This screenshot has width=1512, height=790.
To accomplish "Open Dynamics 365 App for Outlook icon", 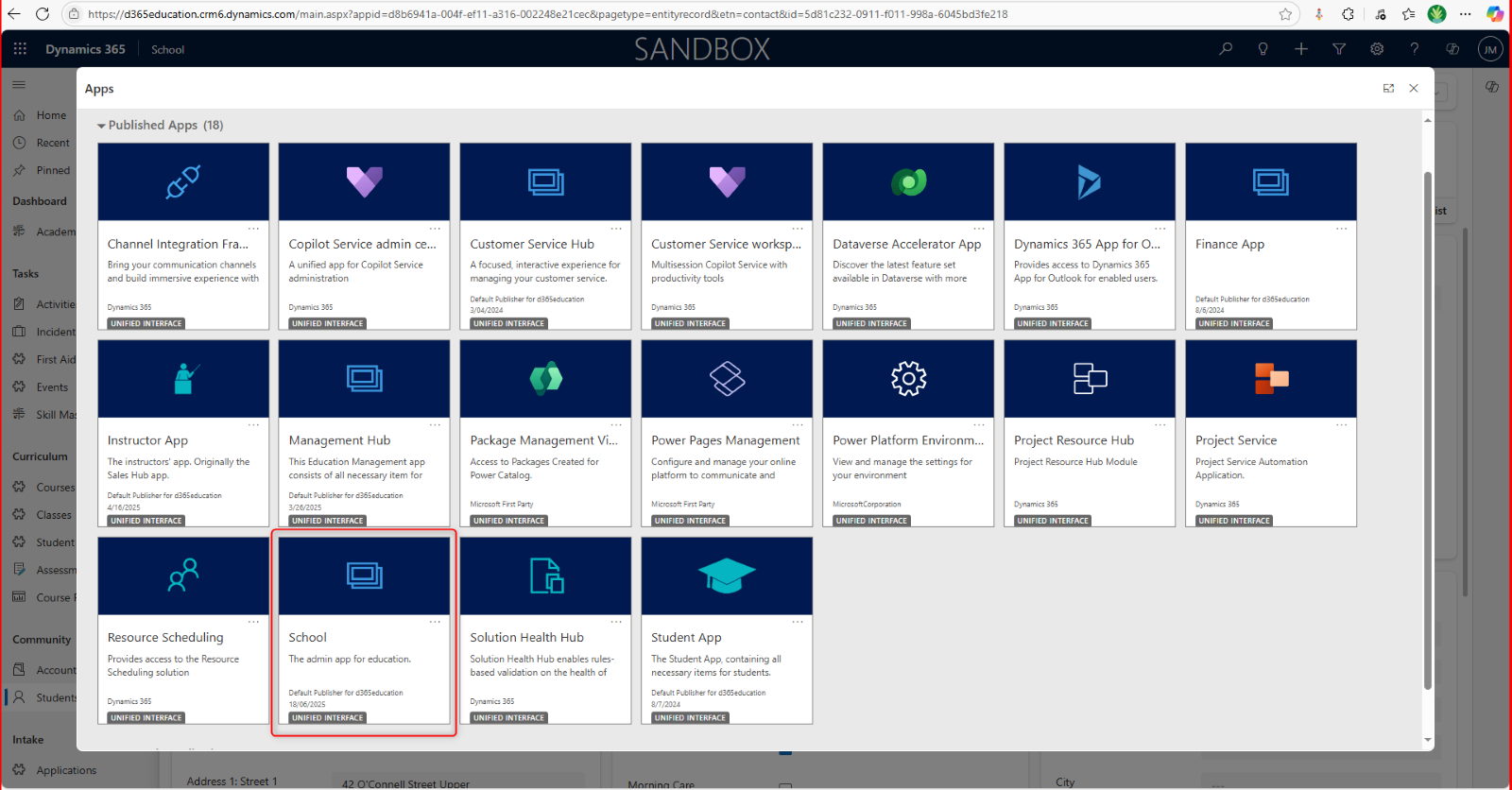I will tap(1089, 181).
